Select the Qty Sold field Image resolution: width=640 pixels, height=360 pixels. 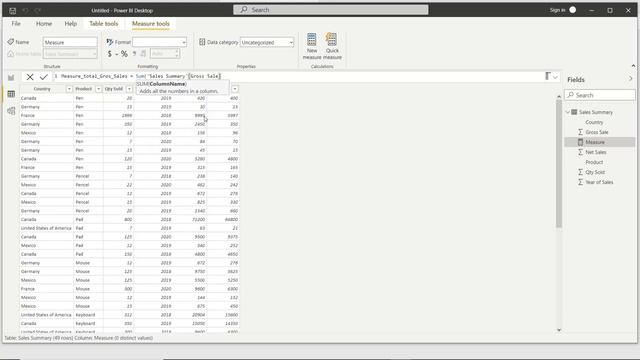[595, 172]
